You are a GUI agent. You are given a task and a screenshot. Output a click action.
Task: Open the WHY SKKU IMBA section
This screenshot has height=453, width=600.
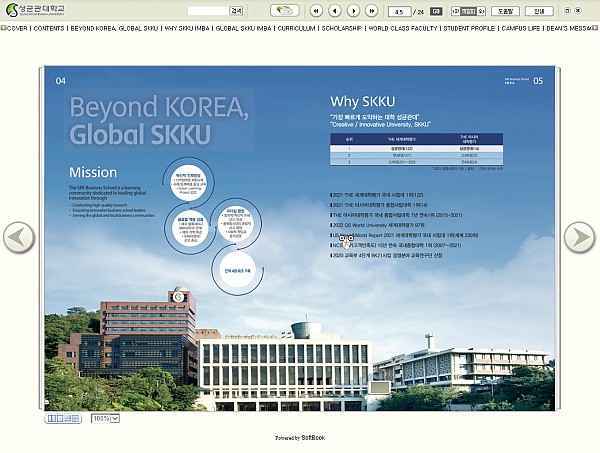187,28
